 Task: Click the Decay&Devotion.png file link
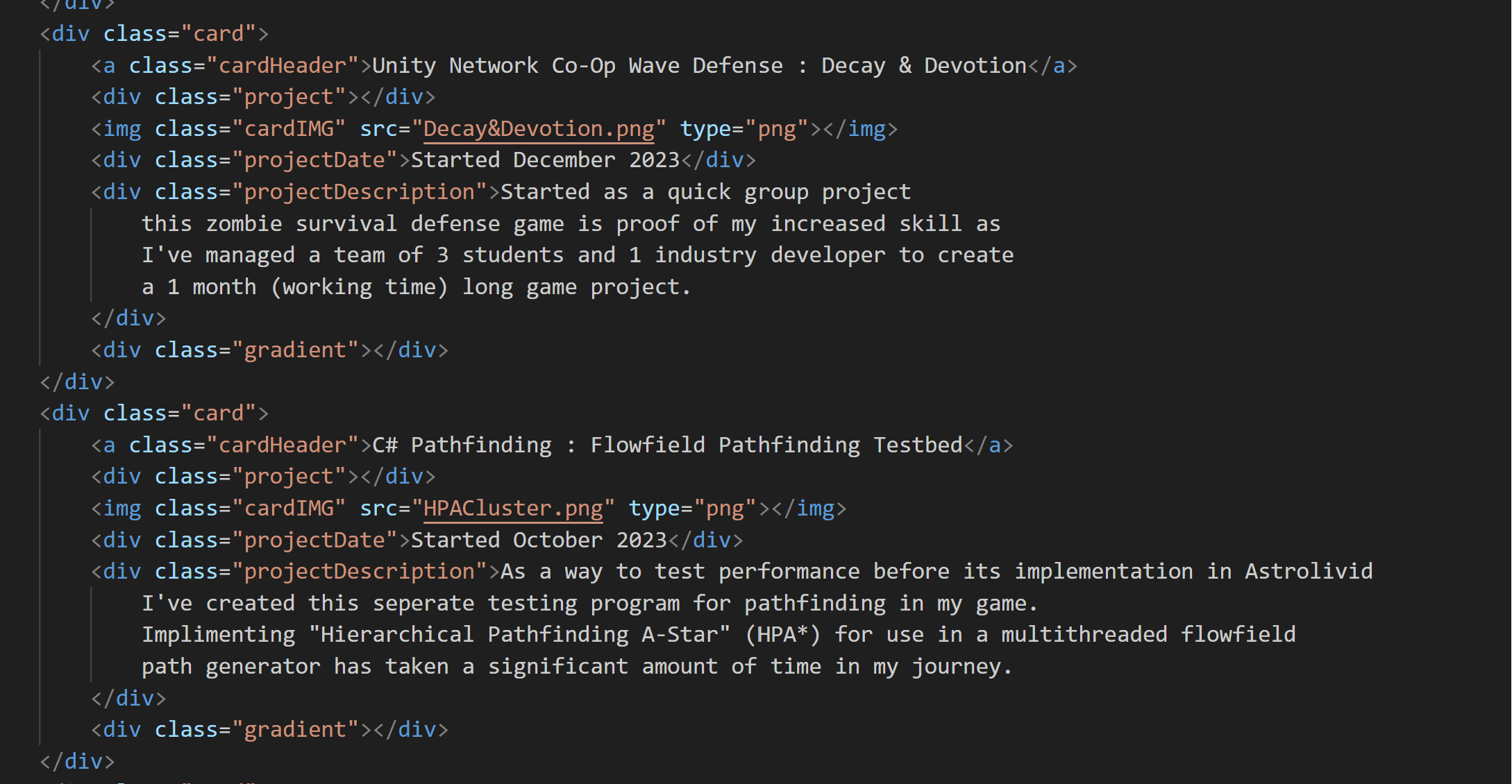click(x=539, y=129)
